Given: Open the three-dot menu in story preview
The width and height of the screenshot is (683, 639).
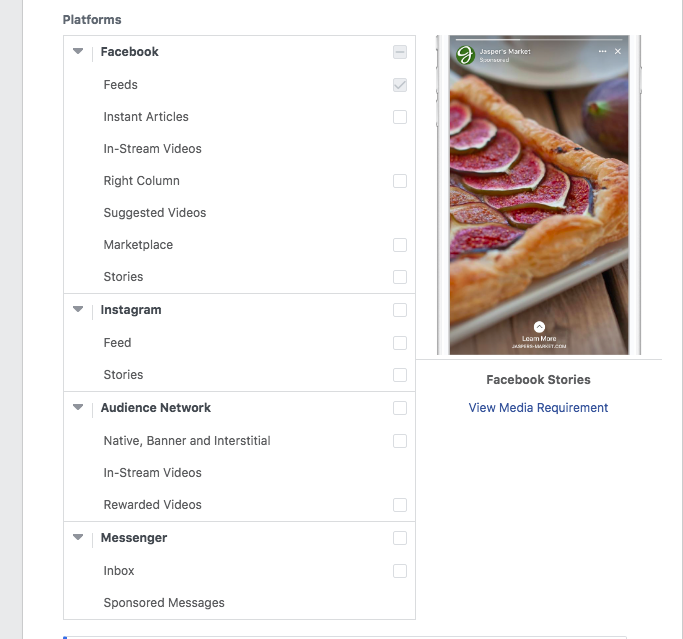Looking at the screenshot, I should [x=602, y=51].
